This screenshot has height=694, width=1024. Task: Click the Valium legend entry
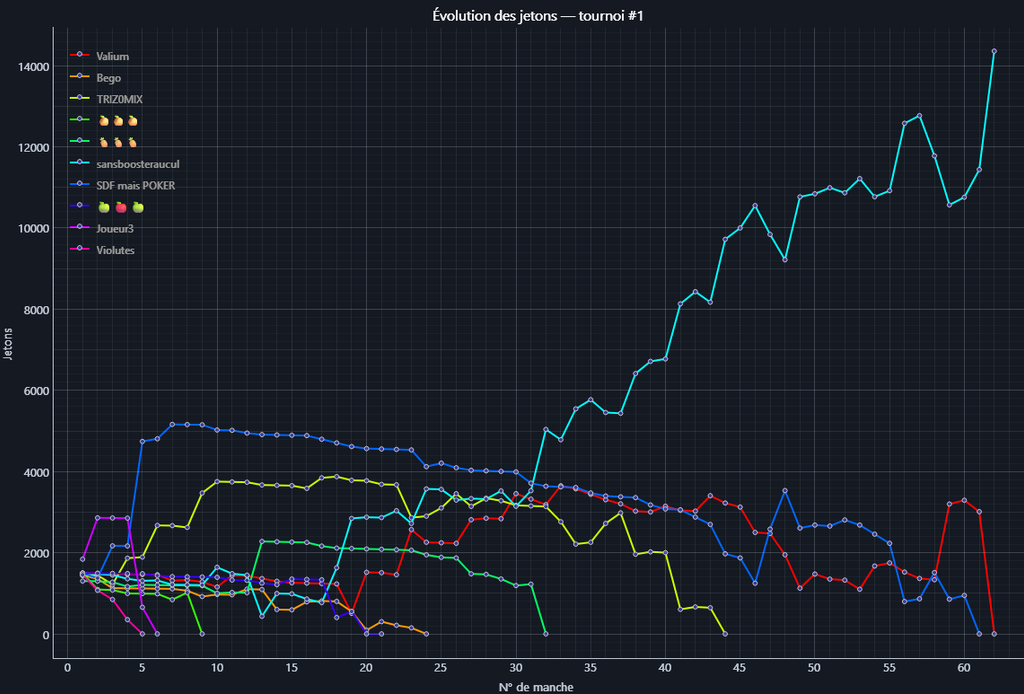pos(112,56)
